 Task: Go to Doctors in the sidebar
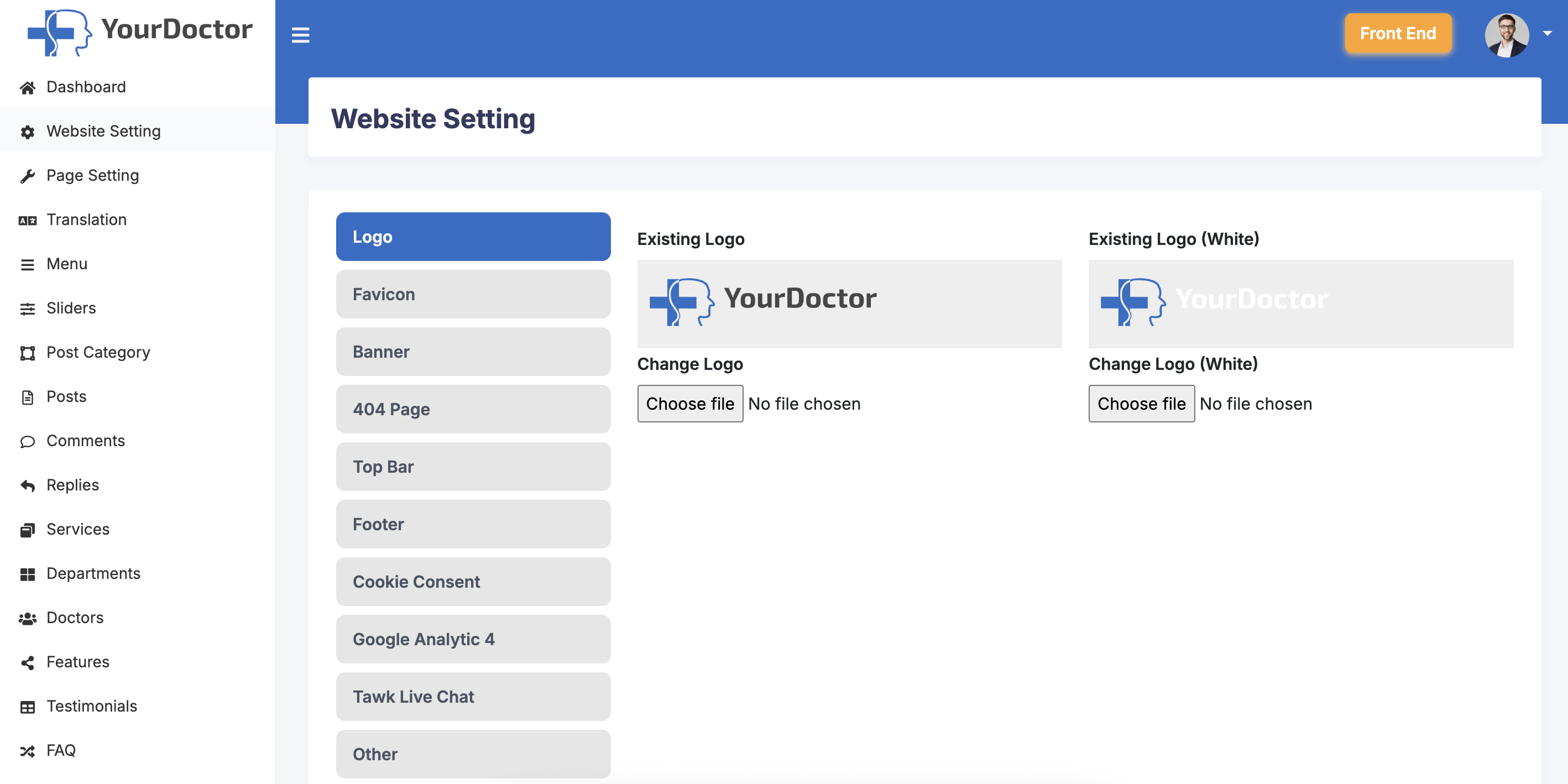tap(75, 619)
